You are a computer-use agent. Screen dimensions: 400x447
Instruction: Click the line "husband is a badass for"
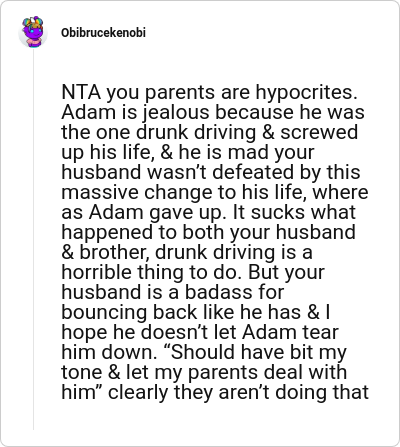173,292
